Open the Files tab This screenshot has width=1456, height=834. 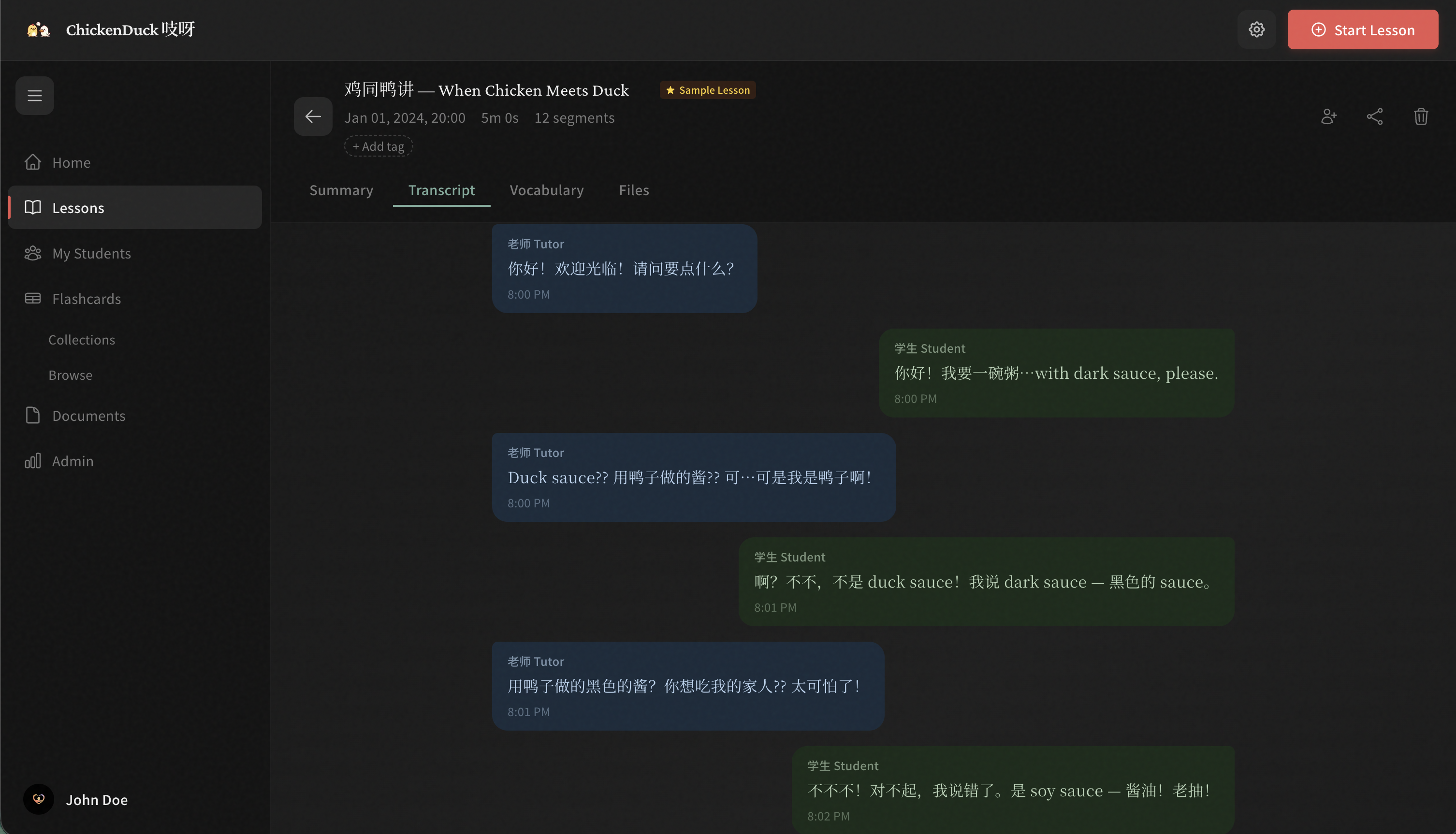633,190
